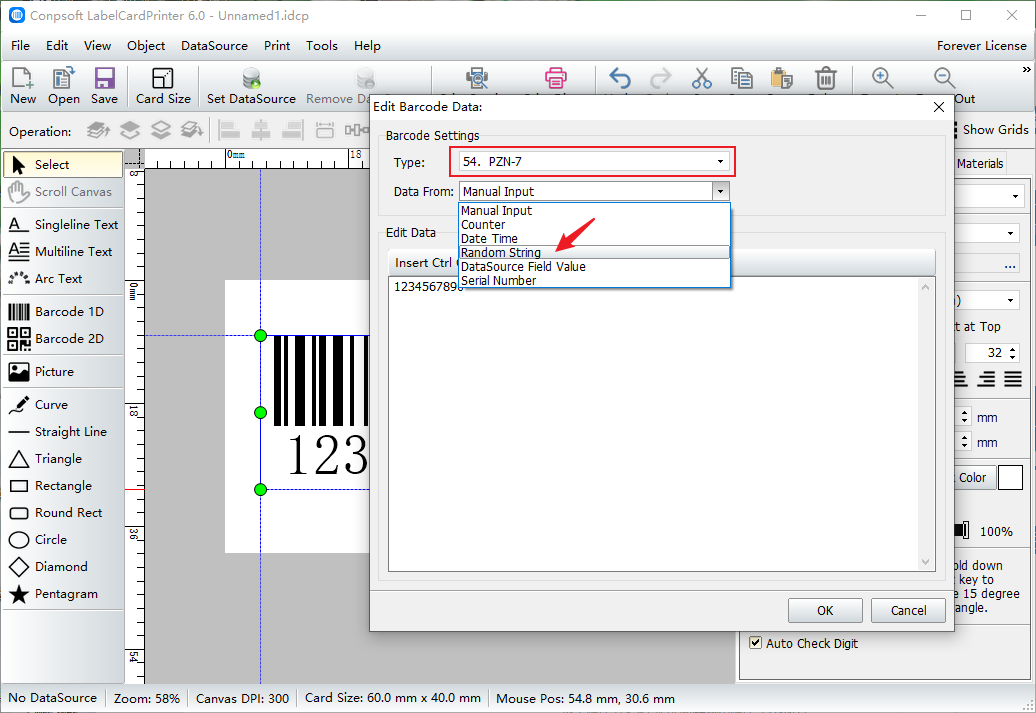The height and width of the screenshot is (713, 1036).
Task: Toggle Auto Check Digit checkbox
Action: 755,643
